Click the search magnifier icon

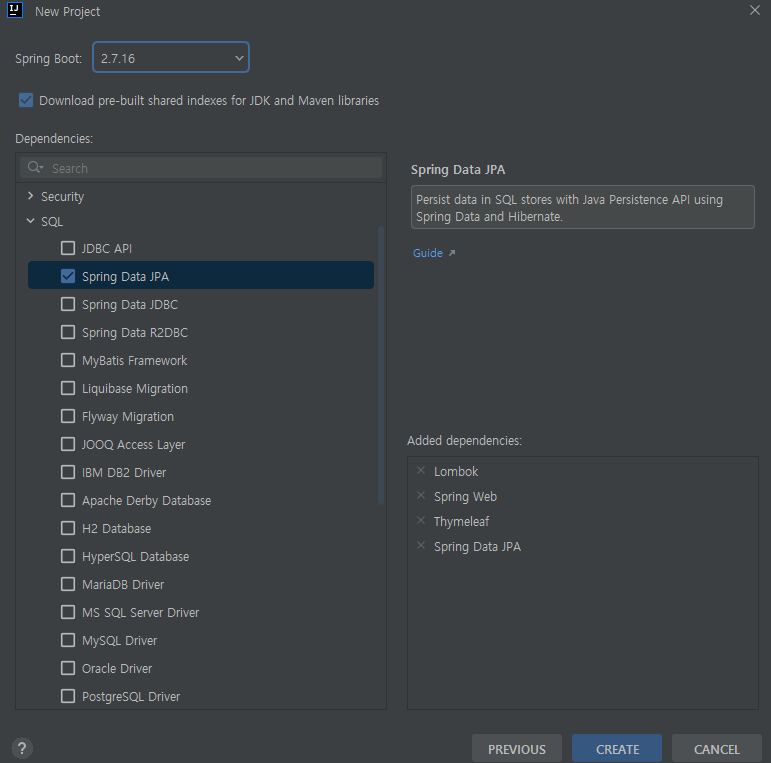[x=35, y=168]
